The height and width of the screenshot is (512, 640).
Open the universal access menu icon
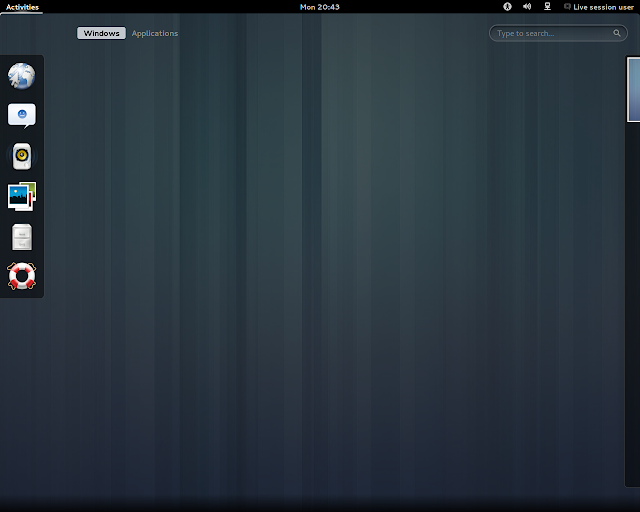click(507, 7)
